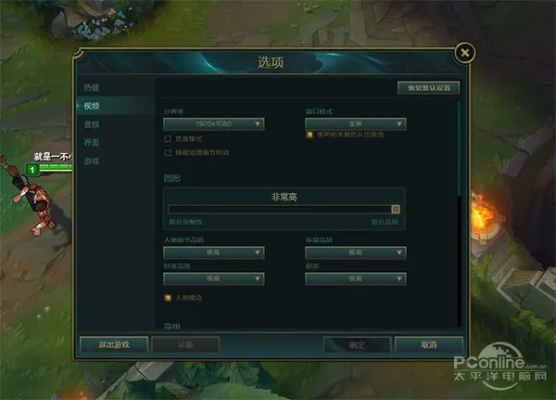This screenshot has height=400, width=556.
Task: Uncheck 使用相关联的队伍颜色 team colors option
Action: tap(309, 135)
